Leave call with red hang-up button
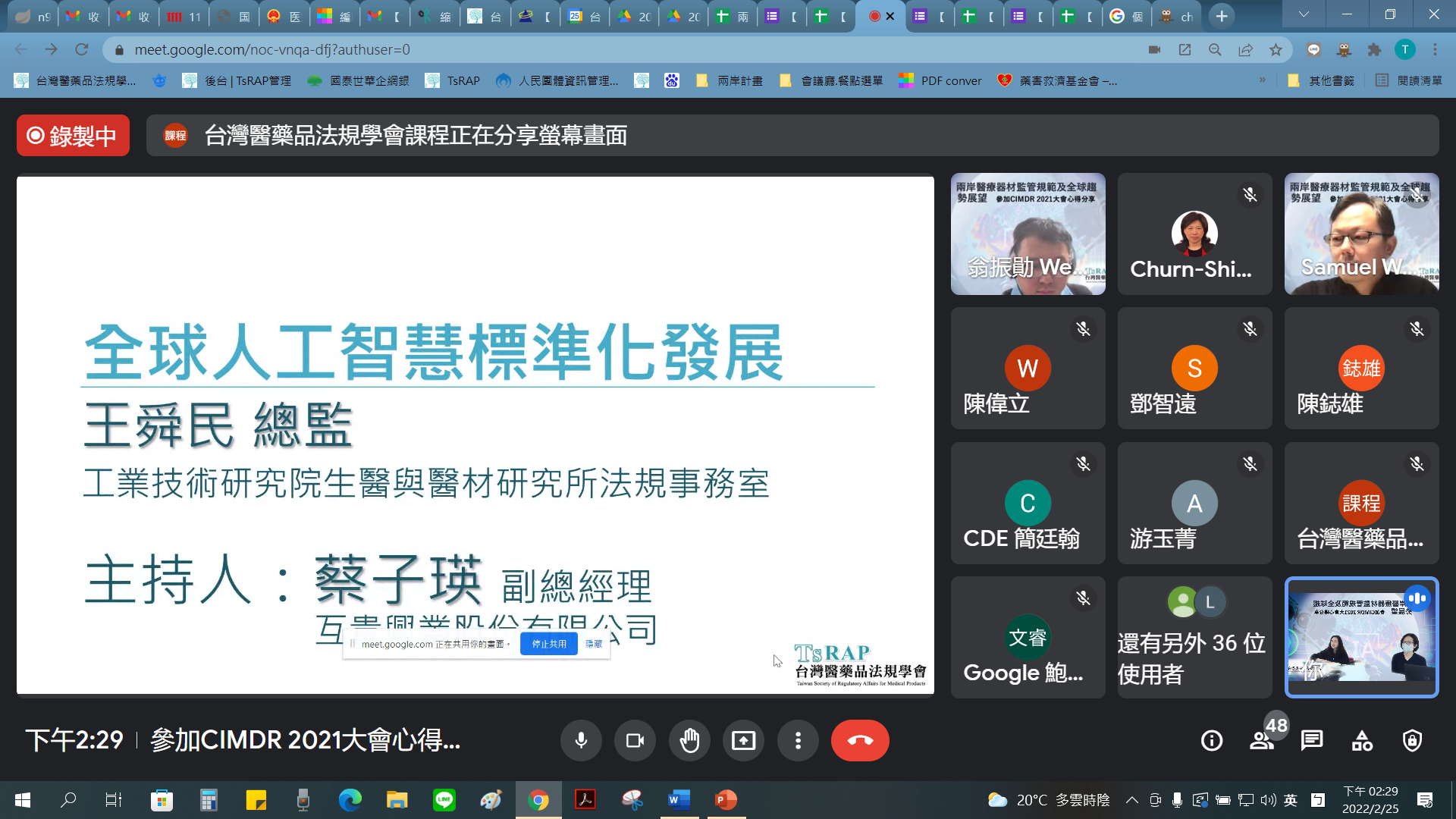This screenshot has width=1456, height=819. pyautogui.click(x=860, y=740)
